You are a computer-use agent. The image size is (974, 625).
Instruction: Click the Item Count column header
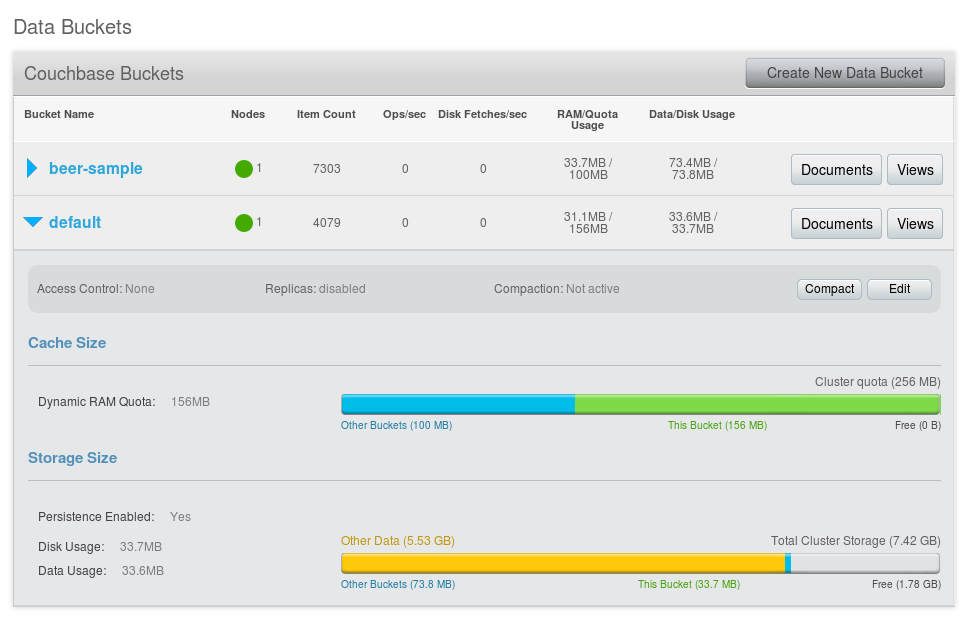pyautogui.click(x=326, y=114)
